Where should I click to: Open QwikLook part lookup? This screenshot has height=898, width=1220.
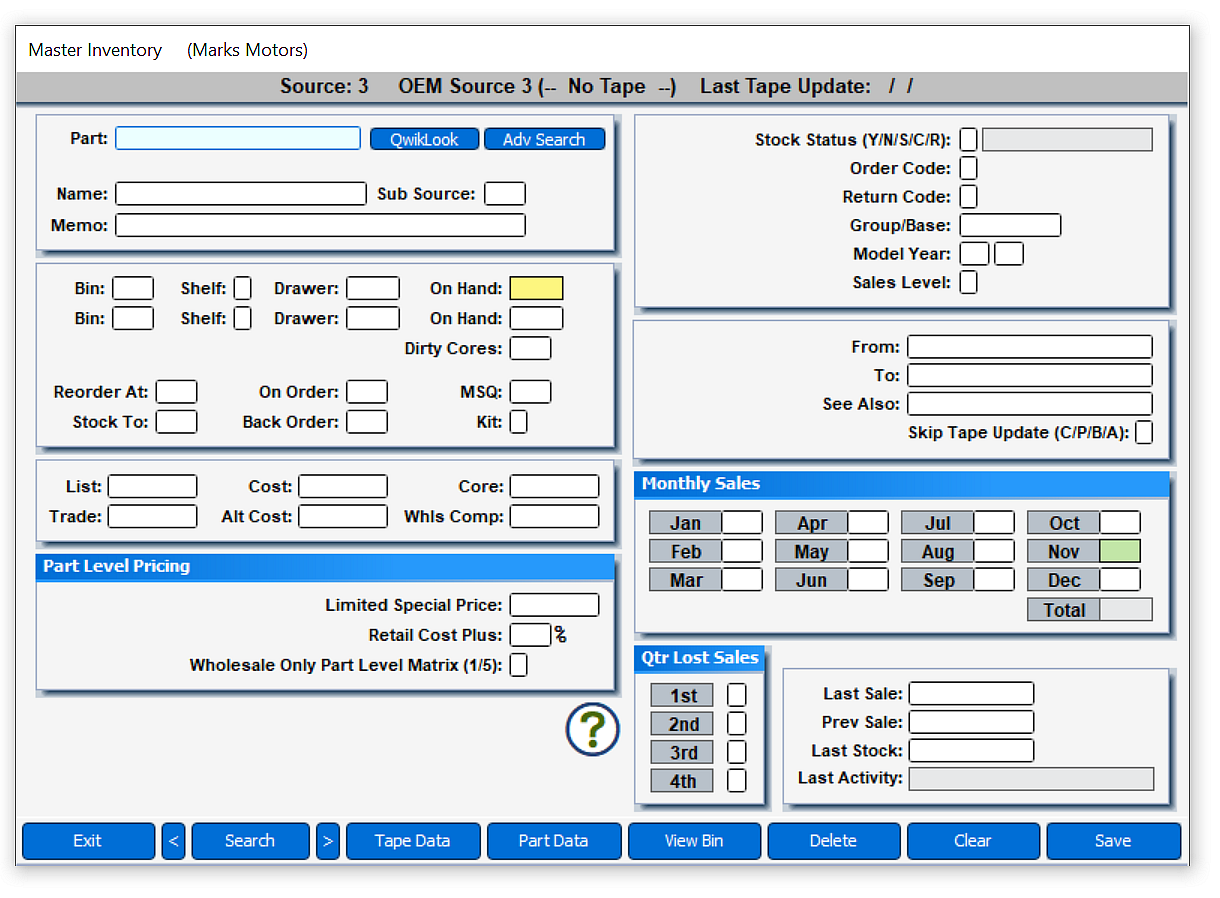[424, 139]
